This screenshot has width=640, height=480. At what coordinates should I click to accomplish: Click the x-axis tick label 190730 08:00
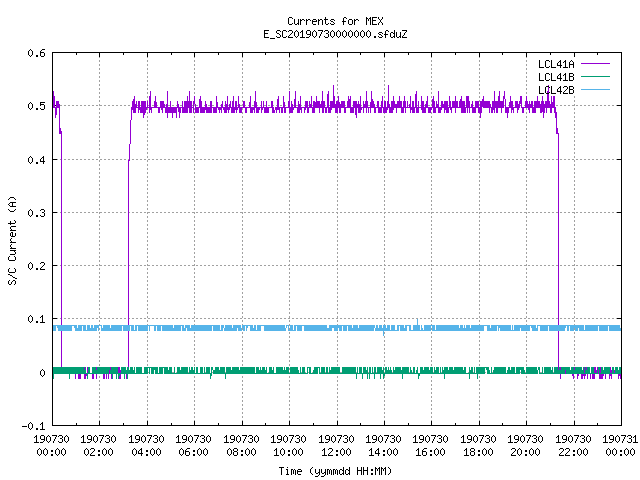pyautogui.click(x=241, y=445)
